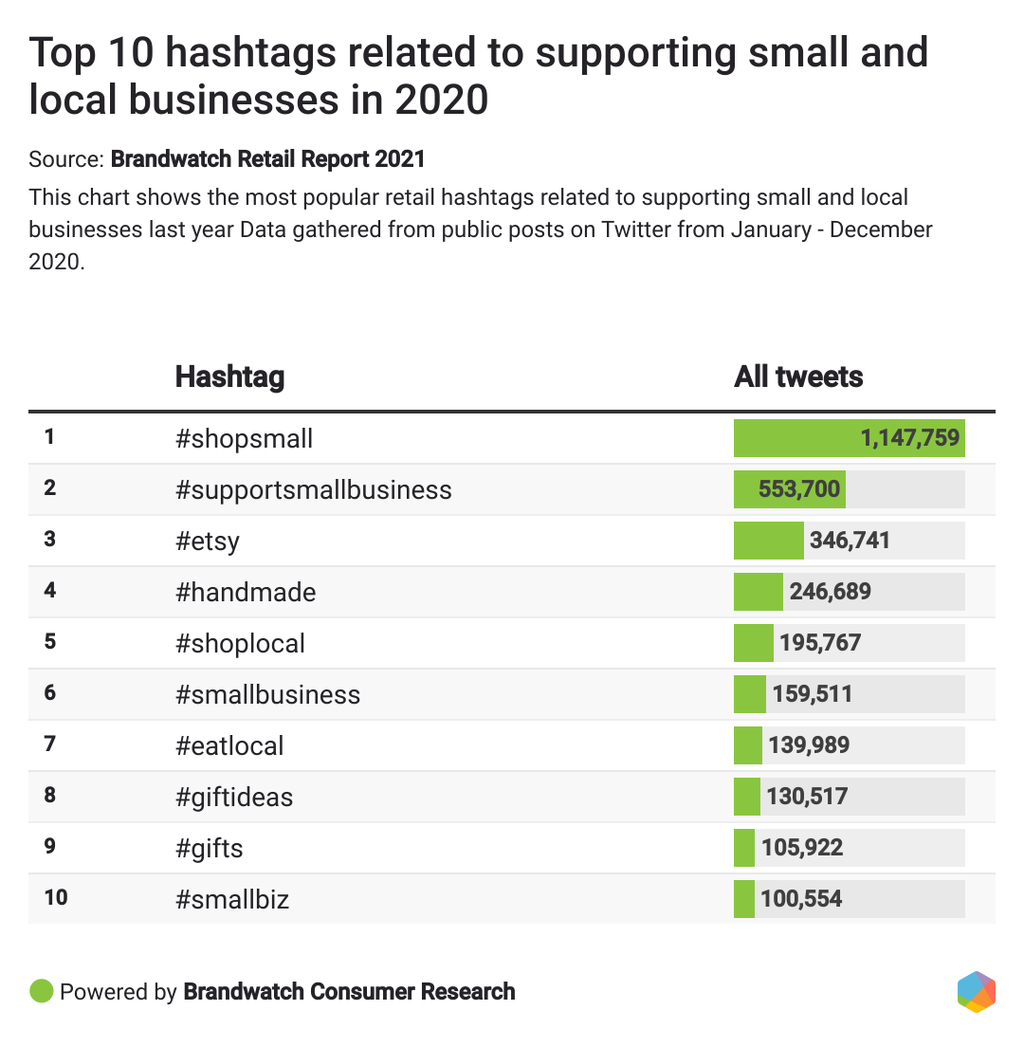1024x1047 pixels.
Task: Select the #smallbiz hashtag entry
Action: pyautogui.click(x=232, y=899)
